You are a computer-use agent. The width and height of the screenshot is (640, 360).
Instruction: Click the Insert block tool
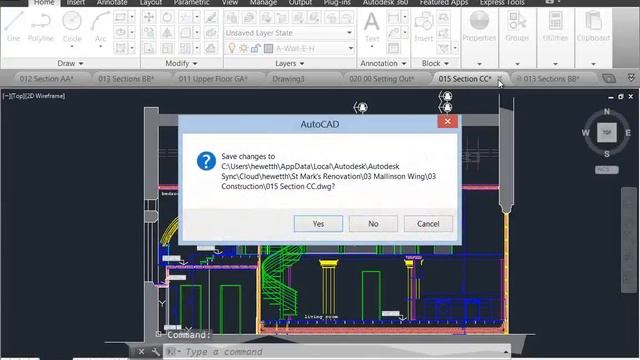[x=424, y=27]
